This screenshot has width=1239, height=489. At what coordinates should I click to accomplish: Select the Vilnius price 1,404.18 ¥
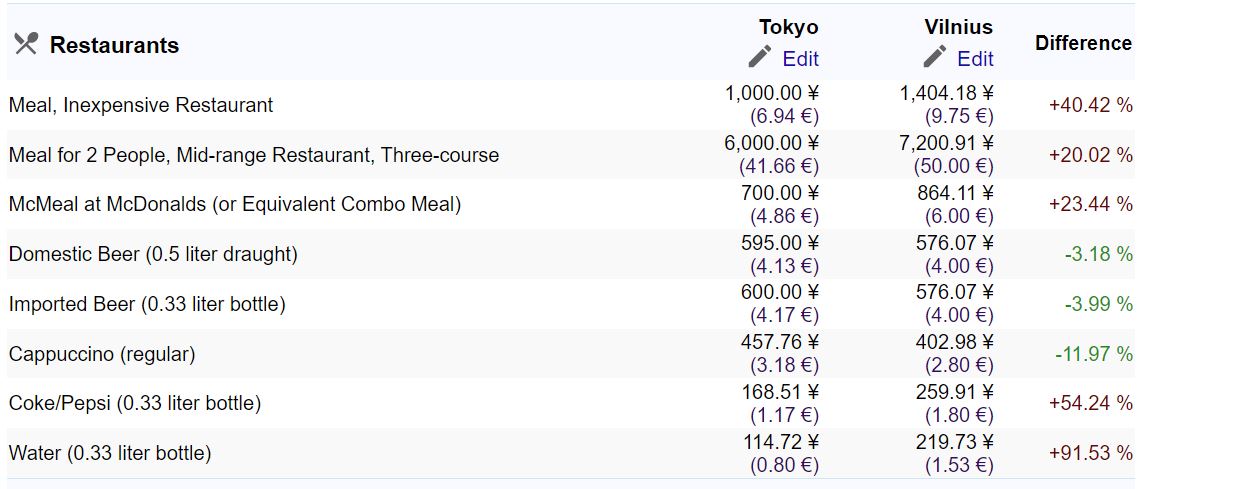pos(946,93)
